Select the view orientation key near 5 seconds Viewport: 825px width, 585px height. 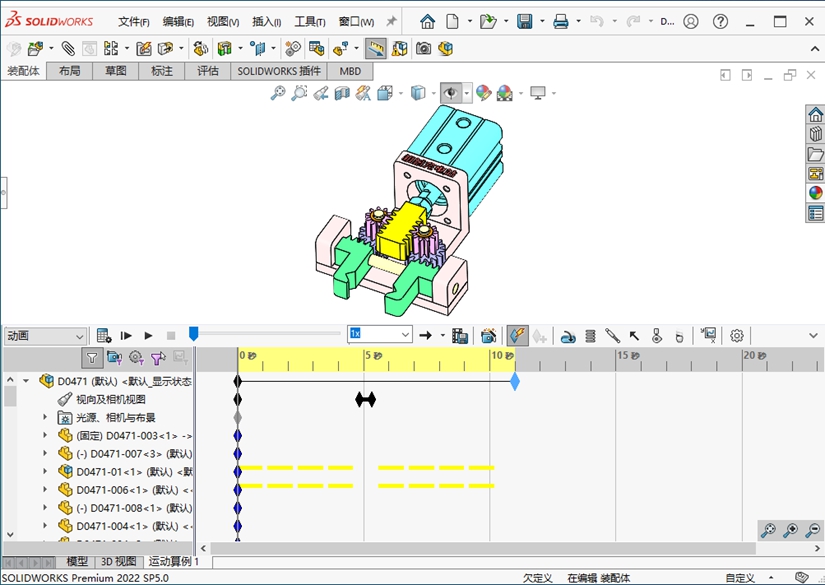click(x=365, y=400)
